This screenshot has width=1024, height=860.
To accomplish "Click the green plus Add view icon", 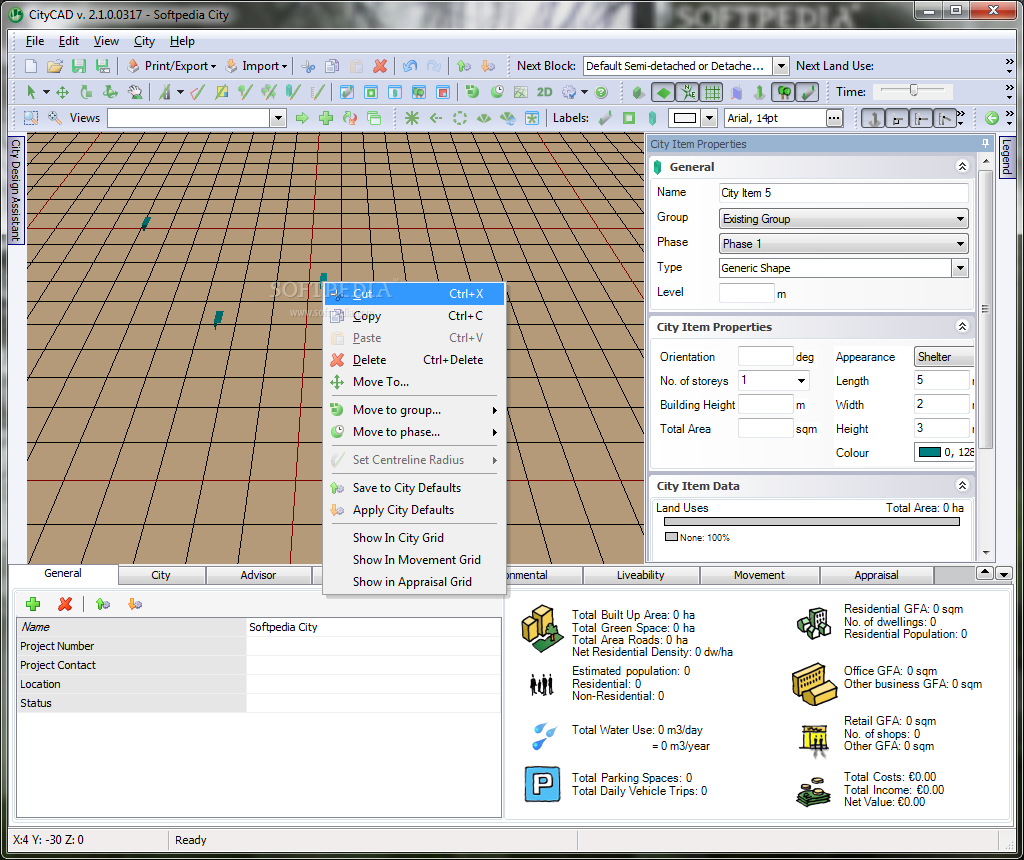I will pos(326,118).
